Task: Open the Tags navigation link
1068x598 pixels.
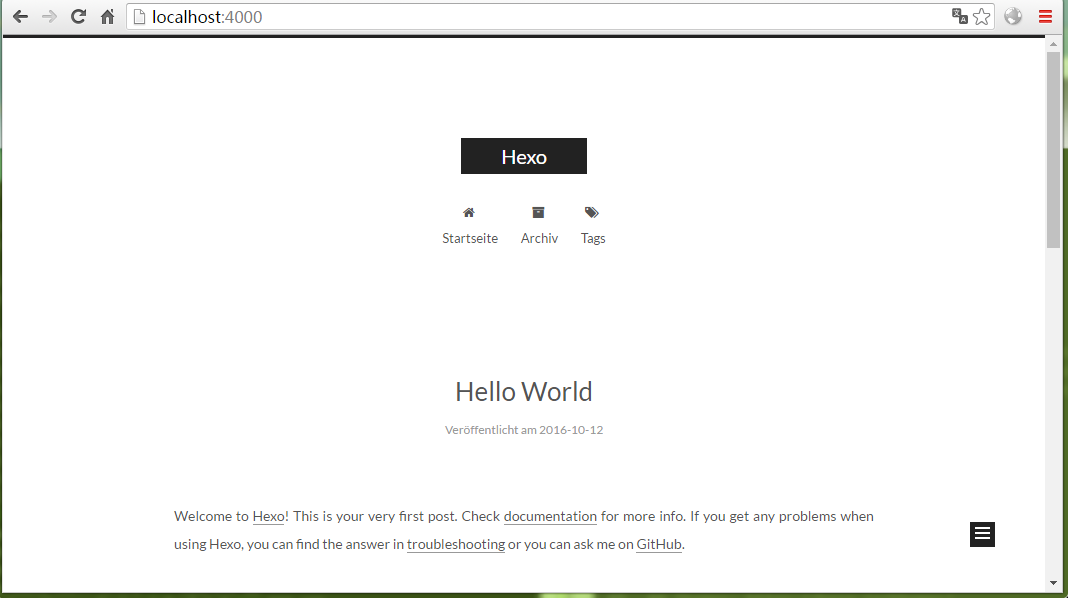Action: (x=592, y=238)
